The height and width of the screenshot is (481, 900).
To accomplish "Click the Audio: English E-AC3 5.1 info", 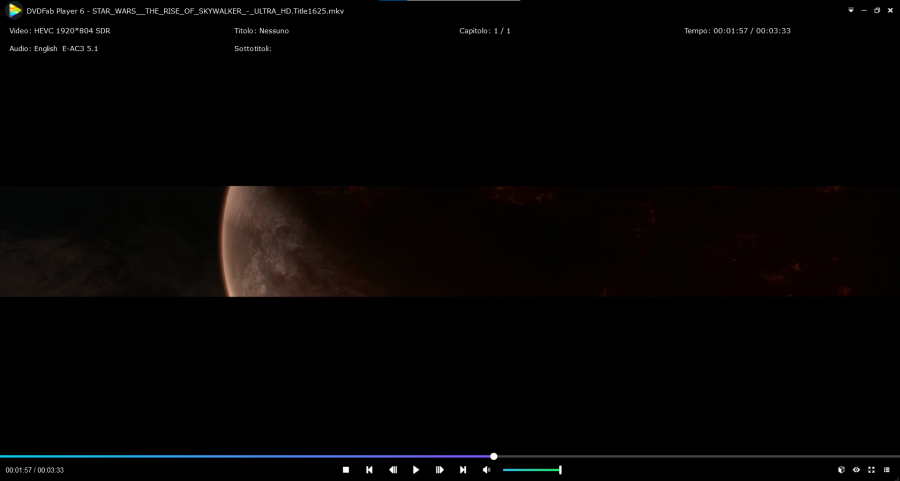I will pos(53,49).
